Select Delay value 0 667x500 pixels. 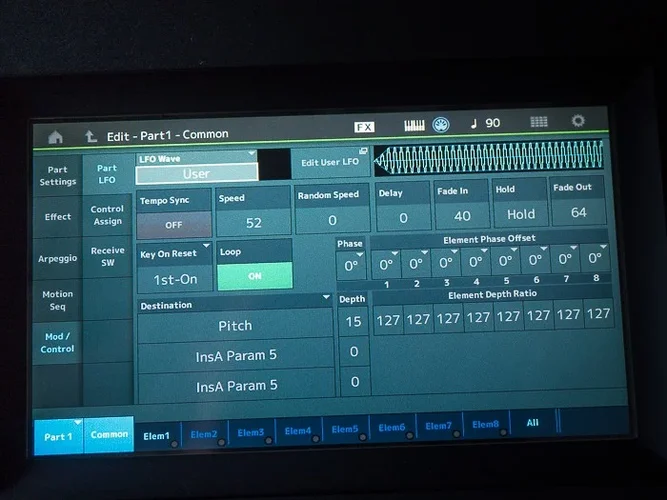click(x=403, y=218)
